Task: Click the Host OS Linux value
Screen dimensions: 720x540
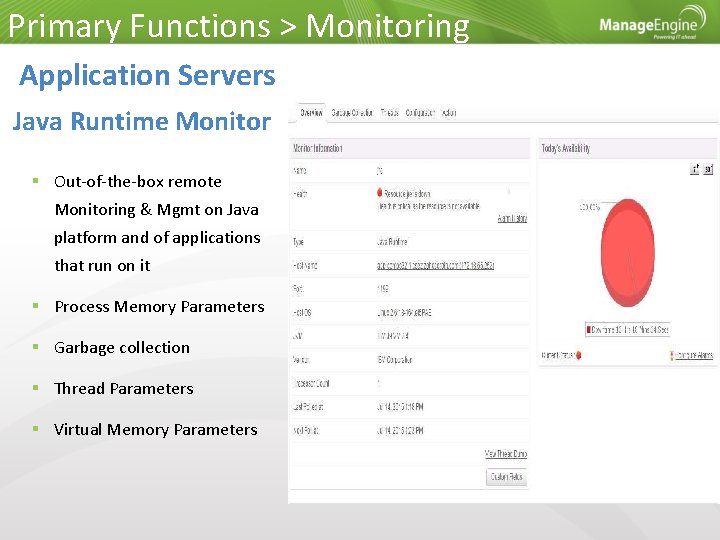Action: point(404,313)
